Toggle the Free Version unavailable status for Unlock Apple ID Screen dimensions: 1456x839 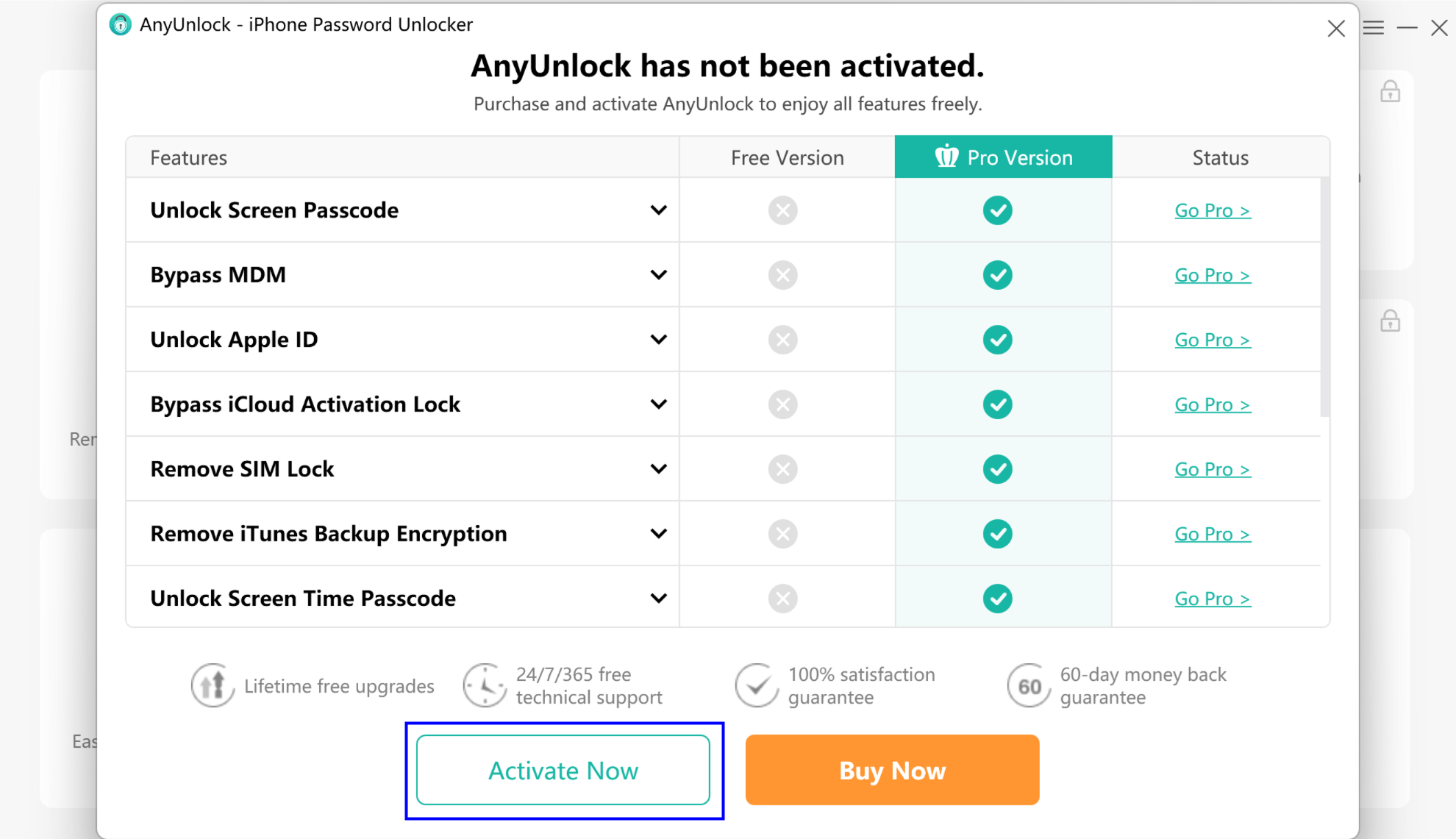click(783, 339)
